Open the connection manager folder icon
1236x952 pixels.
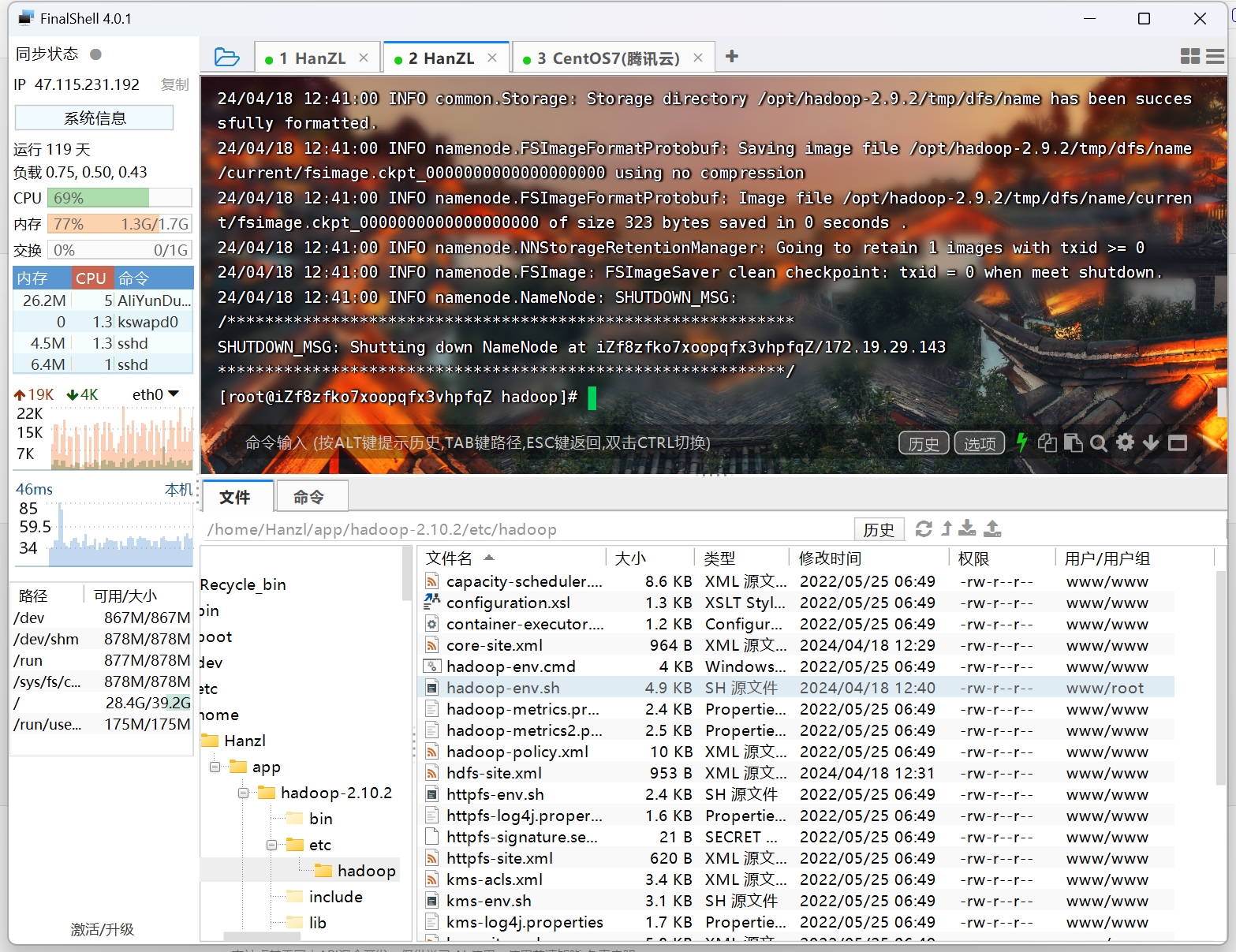tap(226, 57)
